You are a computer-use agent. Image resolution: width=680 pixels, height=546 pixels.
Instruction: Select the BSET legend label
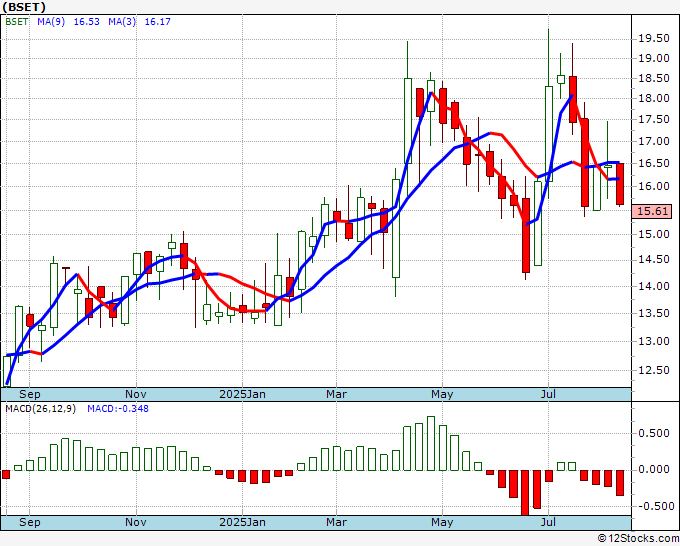coord(16,22)
